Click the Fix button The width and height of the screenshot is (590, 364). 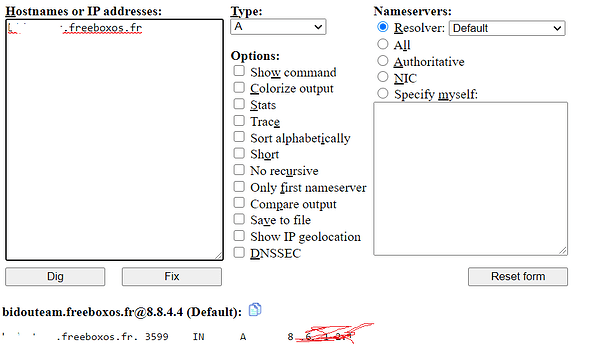(172, 277)
